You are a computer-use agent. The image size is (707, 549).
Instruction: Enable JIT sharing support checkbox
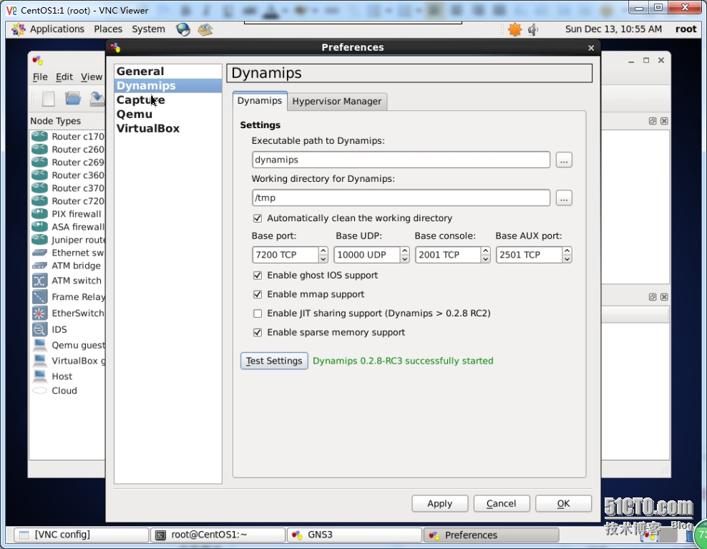pos(257,313)
